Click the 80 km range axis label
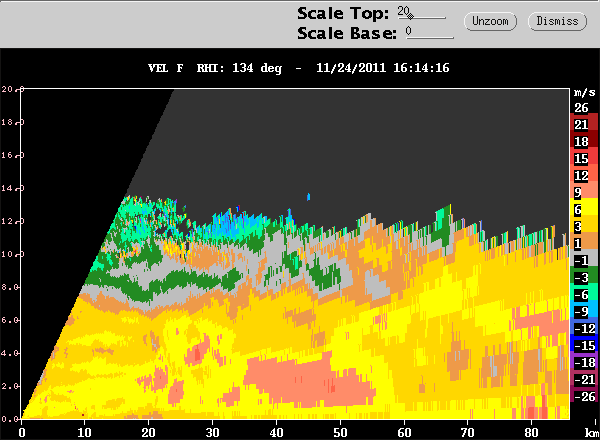 pyautogui.click(x=532, y=433)
